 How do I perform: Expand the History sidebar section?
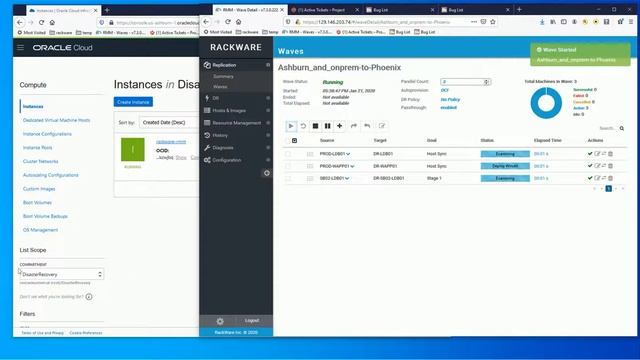point(236,135)
